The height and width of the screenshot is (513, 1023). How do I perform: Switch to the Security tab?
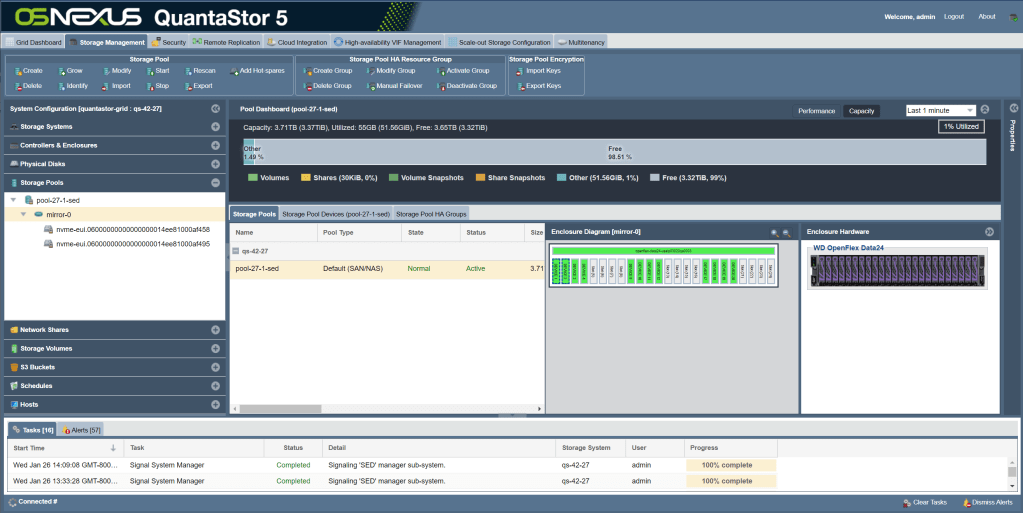click(169, 42)
